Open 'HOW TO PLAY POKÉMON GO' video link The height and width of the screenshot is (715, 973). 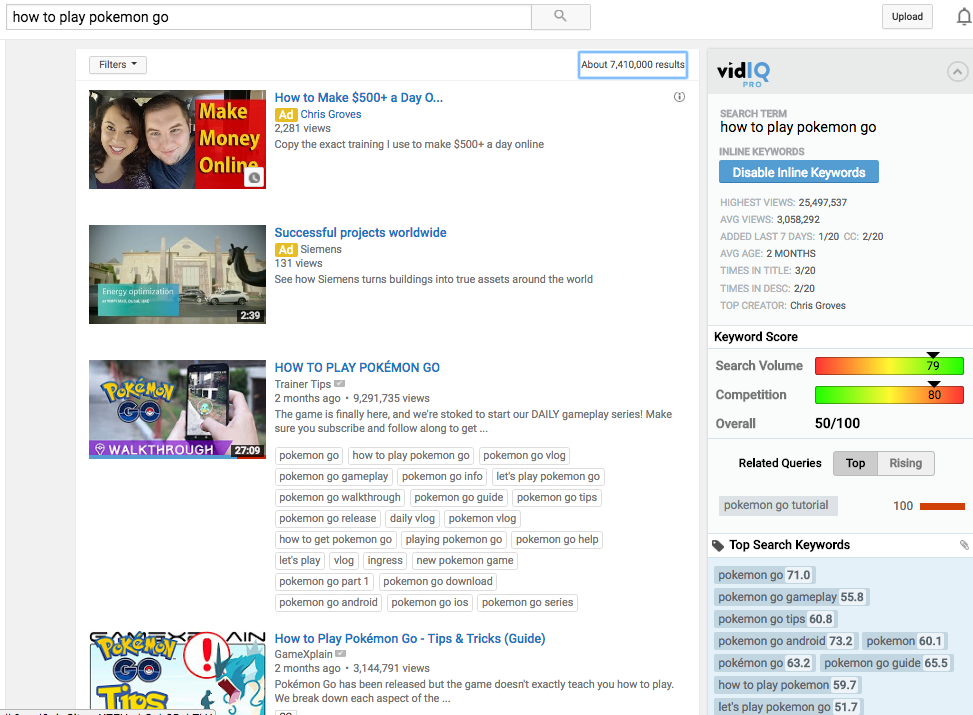click(x=357, y=367)
